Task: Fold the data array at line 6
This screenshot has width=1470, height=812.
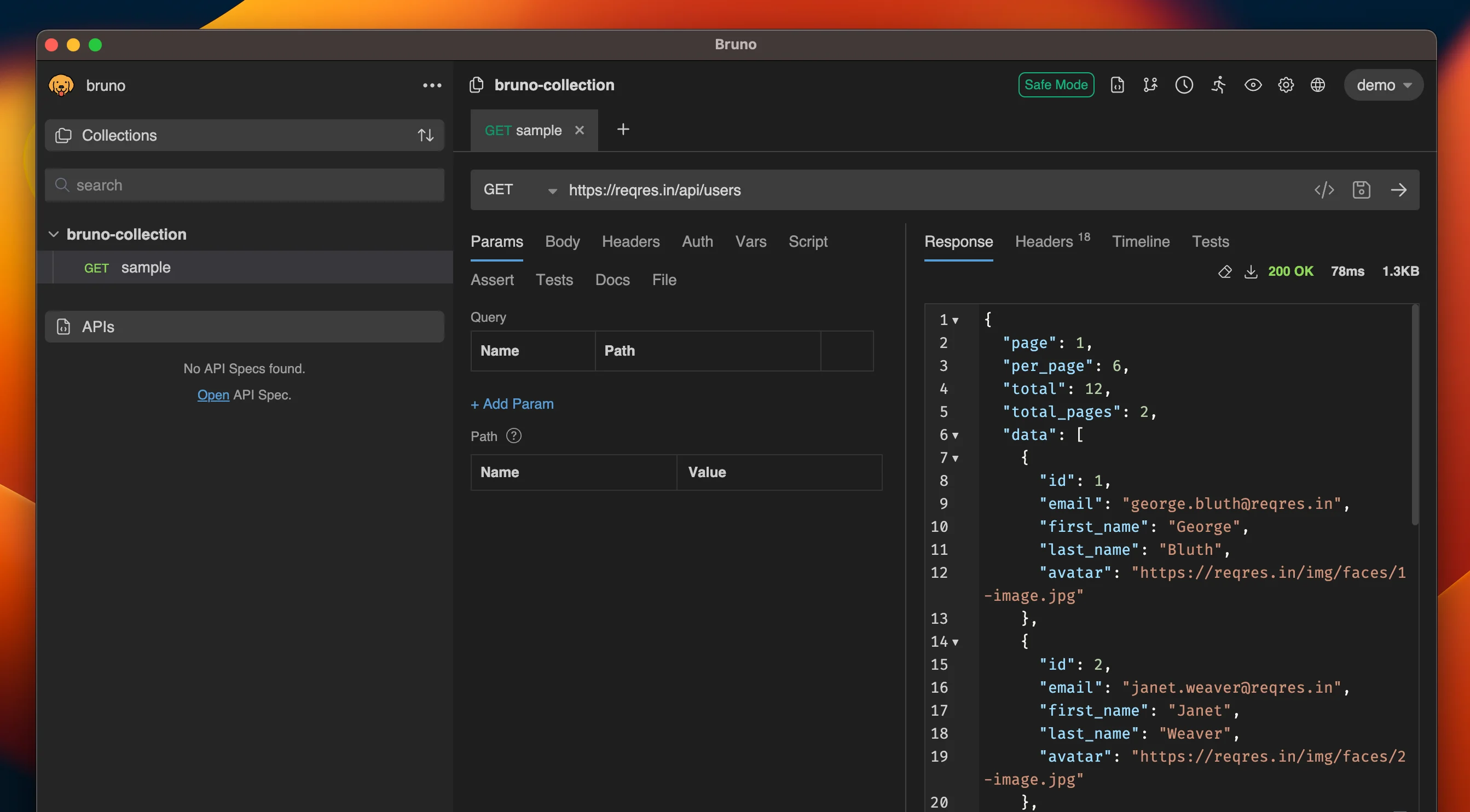Action: click(x=955, y=436)
